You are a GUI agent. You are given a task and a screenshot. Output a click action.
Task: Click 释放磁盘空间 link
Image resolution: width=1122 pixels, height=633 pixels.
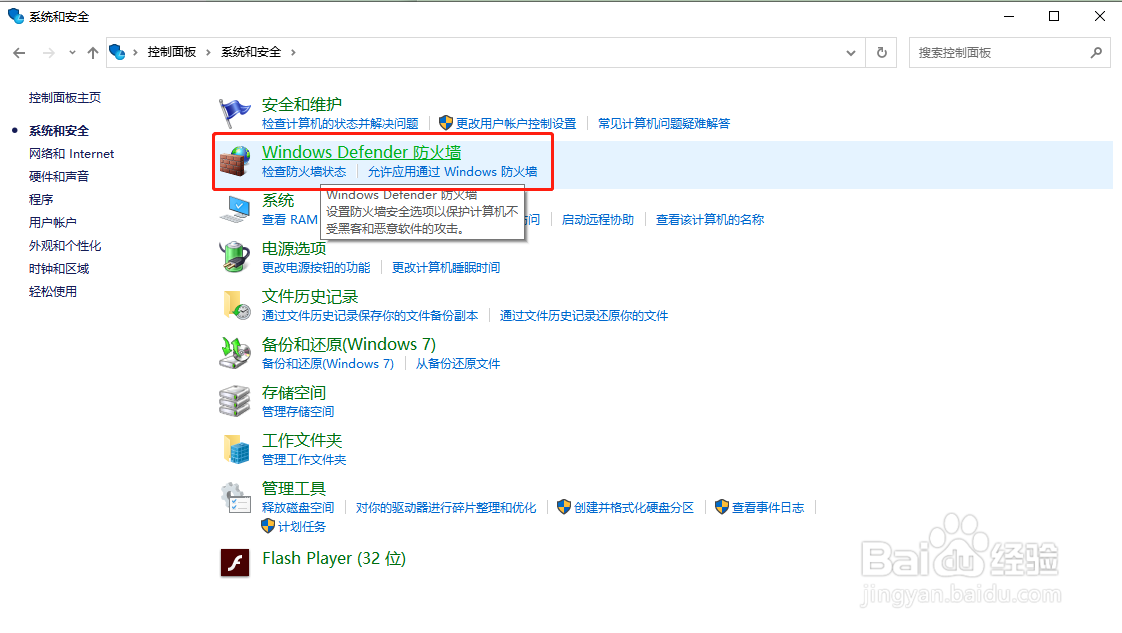pyautogui.click(x=298, y=507)
